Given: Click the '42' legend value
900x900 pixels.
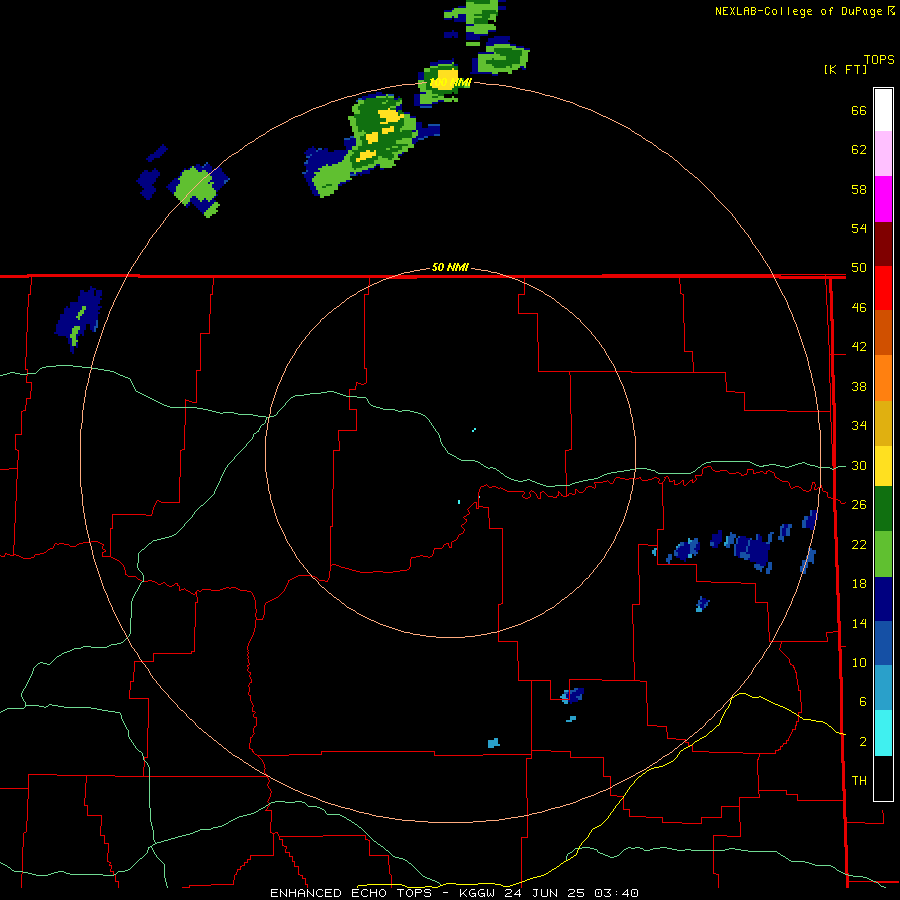Looking at the screenshot, I should 859,346.
